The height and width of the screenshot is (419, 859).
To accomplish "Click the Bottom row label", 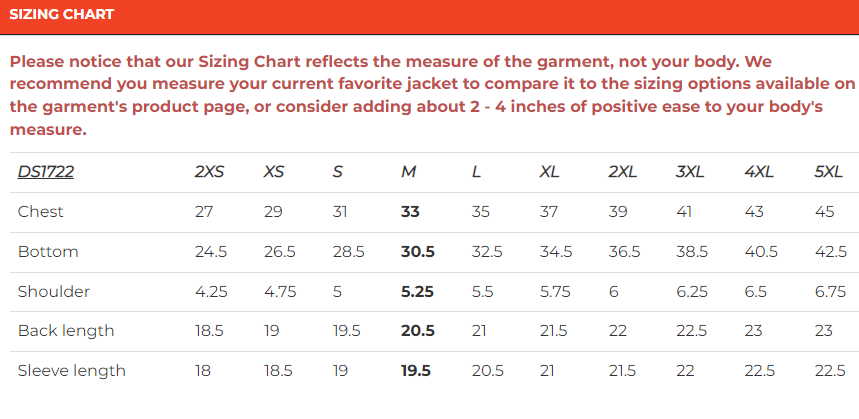I will click(x=48, y=251).
